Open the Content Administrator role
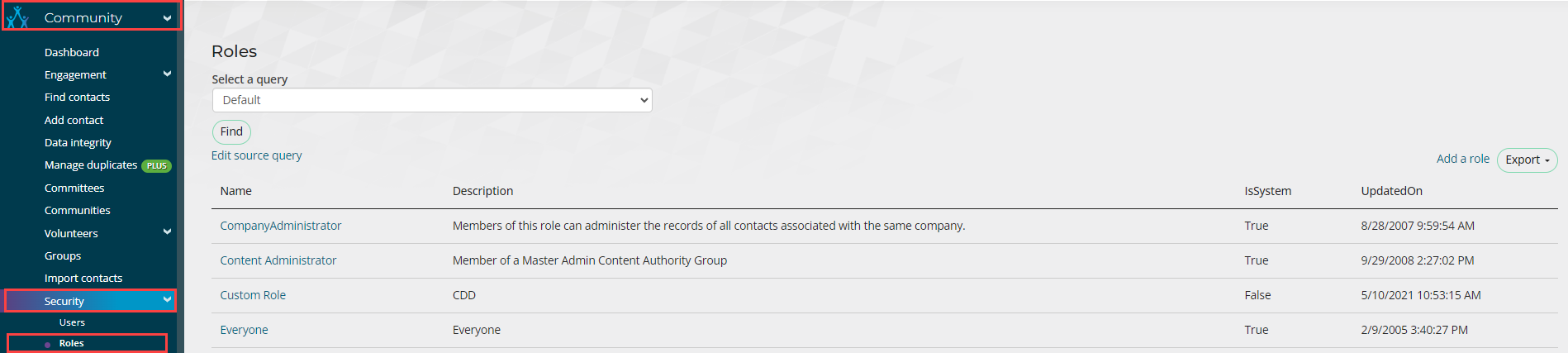 [x=278, y=260]
